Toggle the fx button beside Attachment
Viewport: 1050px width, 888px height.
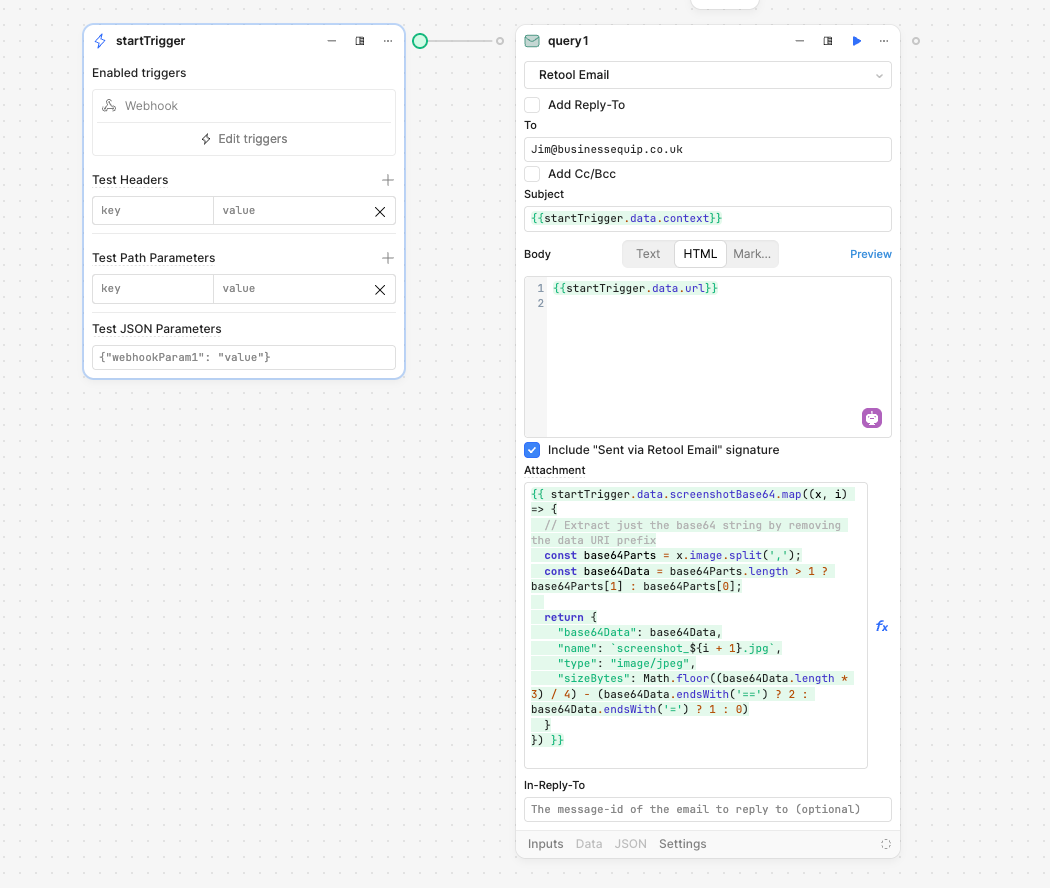[882, 626]
